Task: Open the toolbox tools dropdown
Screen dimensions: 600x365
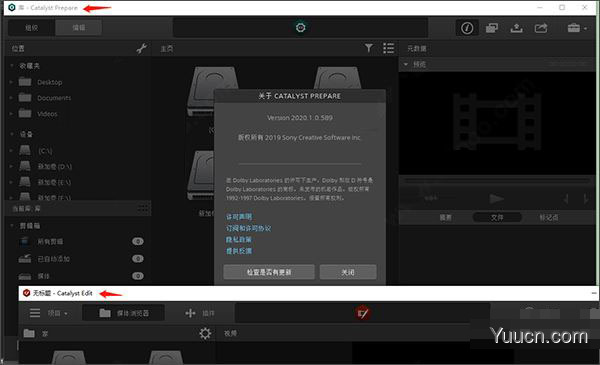Action: 577,28
